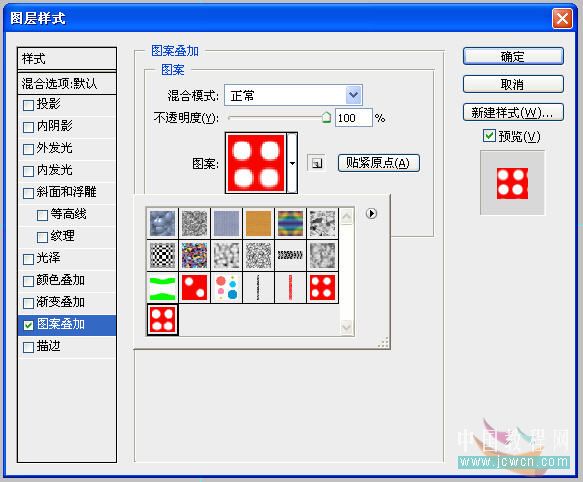Click the style preview thumbnail under 预览
This screenshot has height=482, width=583.
[512, 183]
